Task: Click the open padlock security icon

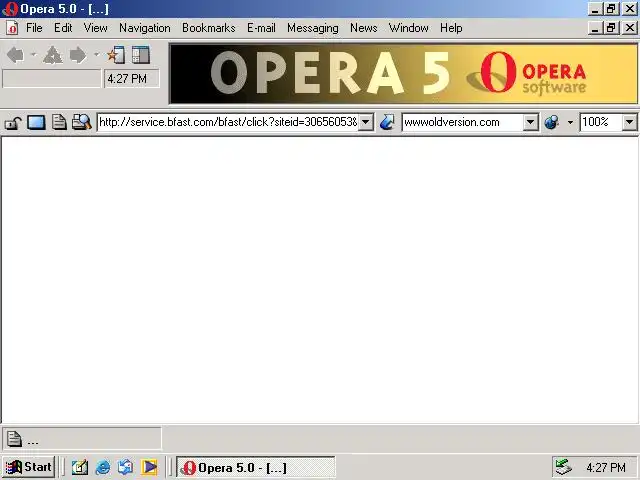Action: click(13, 122)
